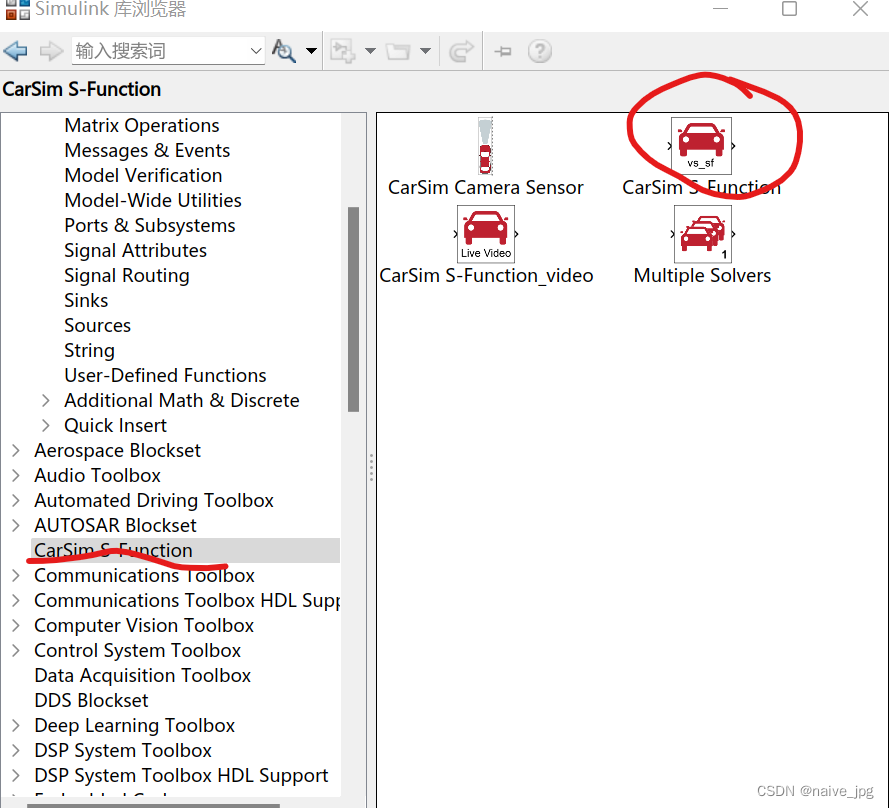
Task: Select User-Defined Functions library
Action: (166, 375)
